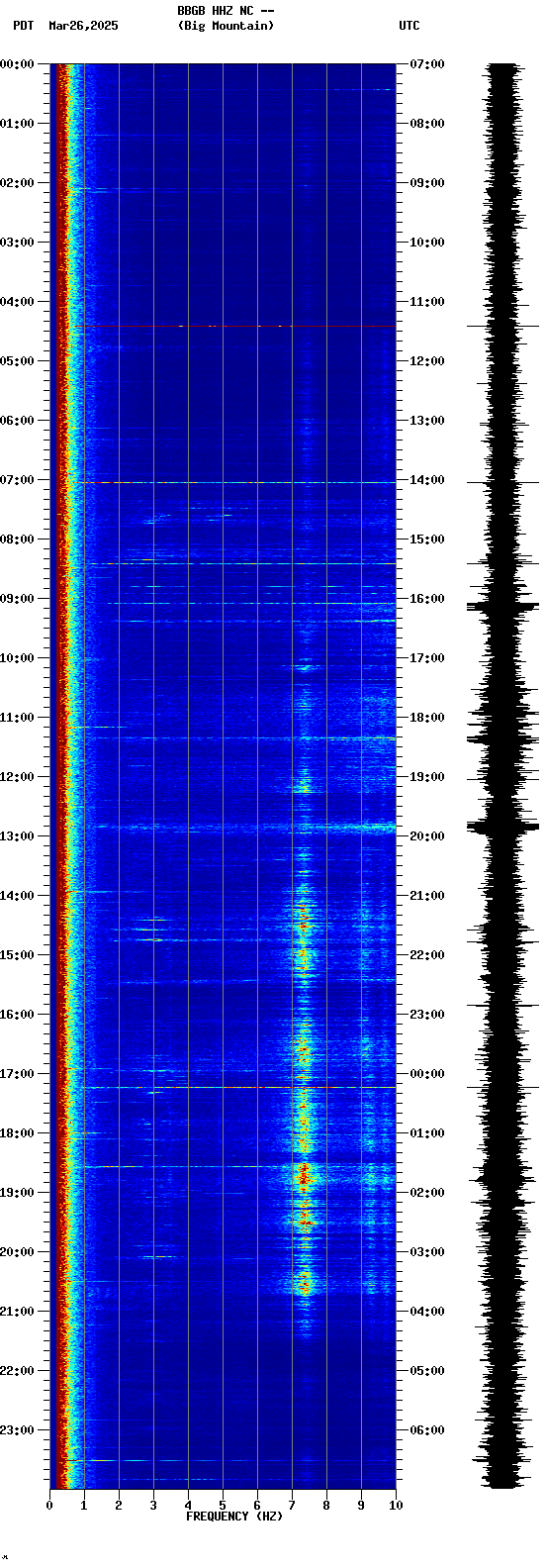
Task: Click the 04:00 UTC time label
Action: [427, 1312]
